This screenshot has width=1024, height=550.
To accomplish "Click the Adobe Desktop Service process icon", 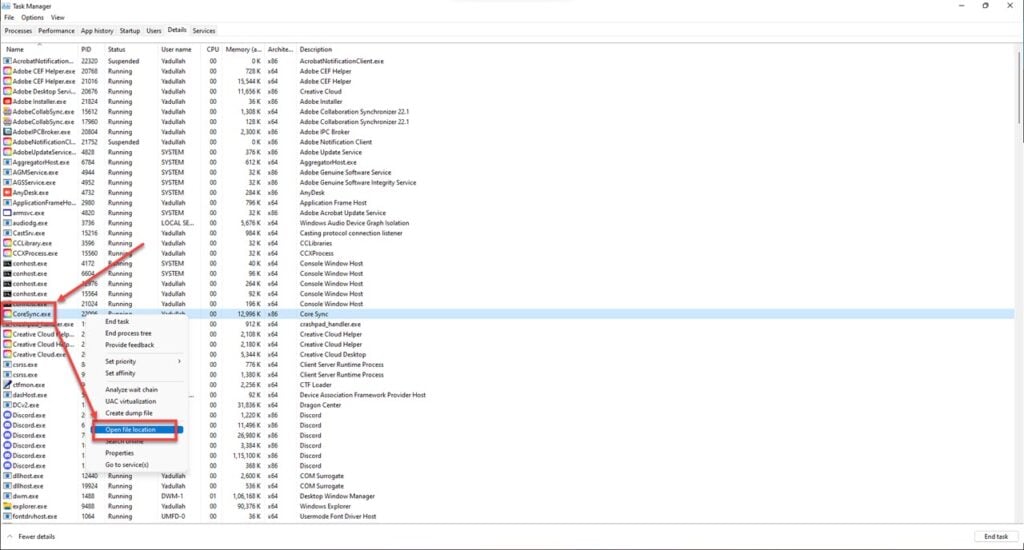I will (x=7, y=91).
